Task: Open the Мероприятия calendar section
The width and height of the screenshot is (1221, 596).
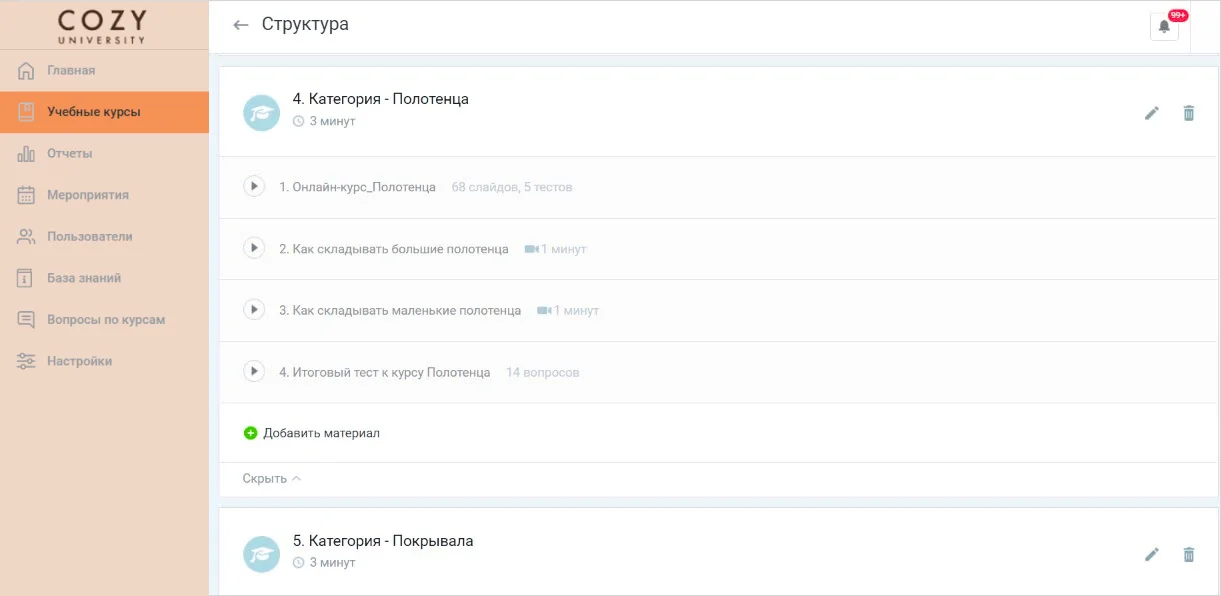Action: click(x=87, y=195)
